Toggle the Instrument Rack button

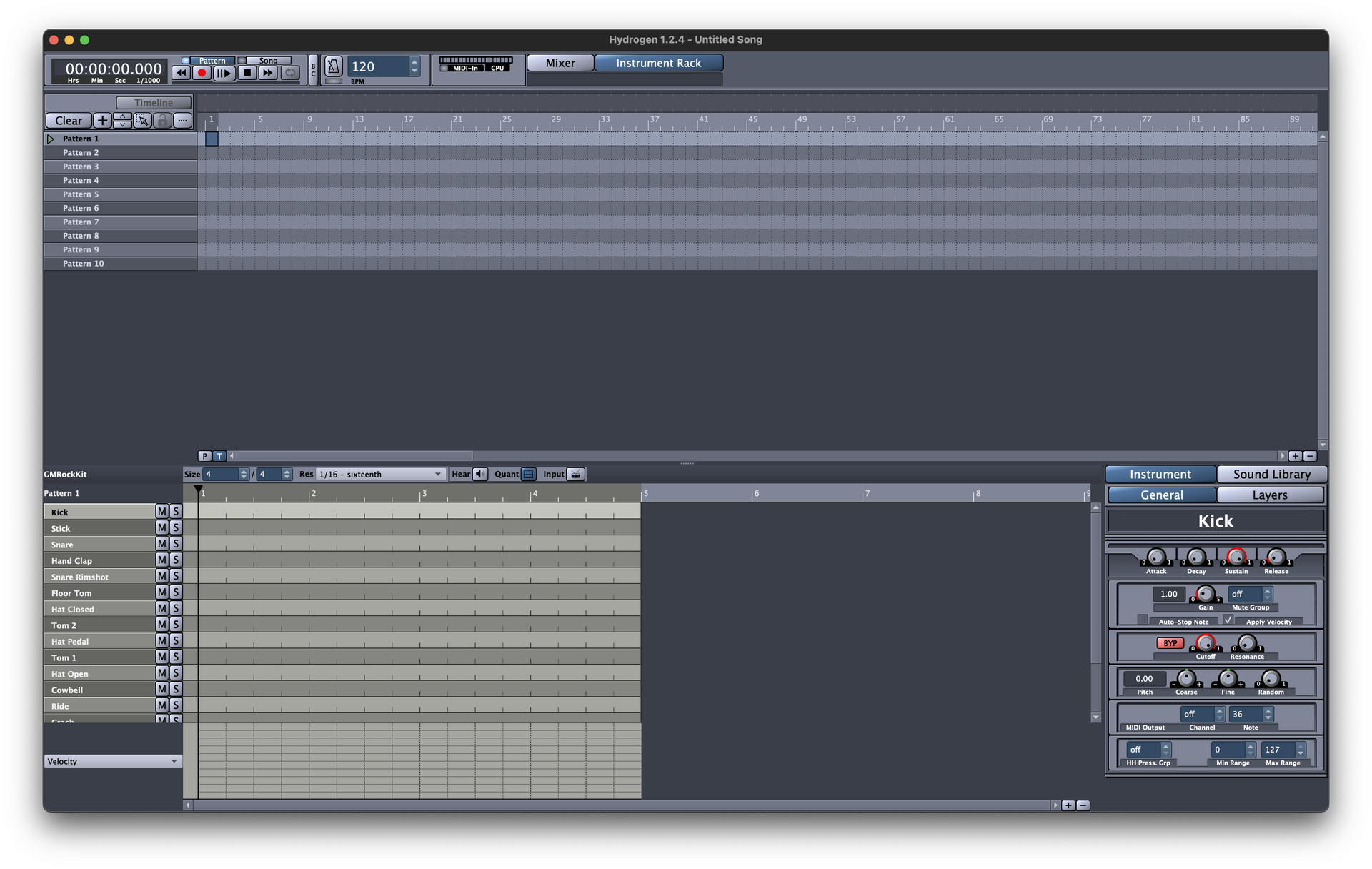[659, 63]
